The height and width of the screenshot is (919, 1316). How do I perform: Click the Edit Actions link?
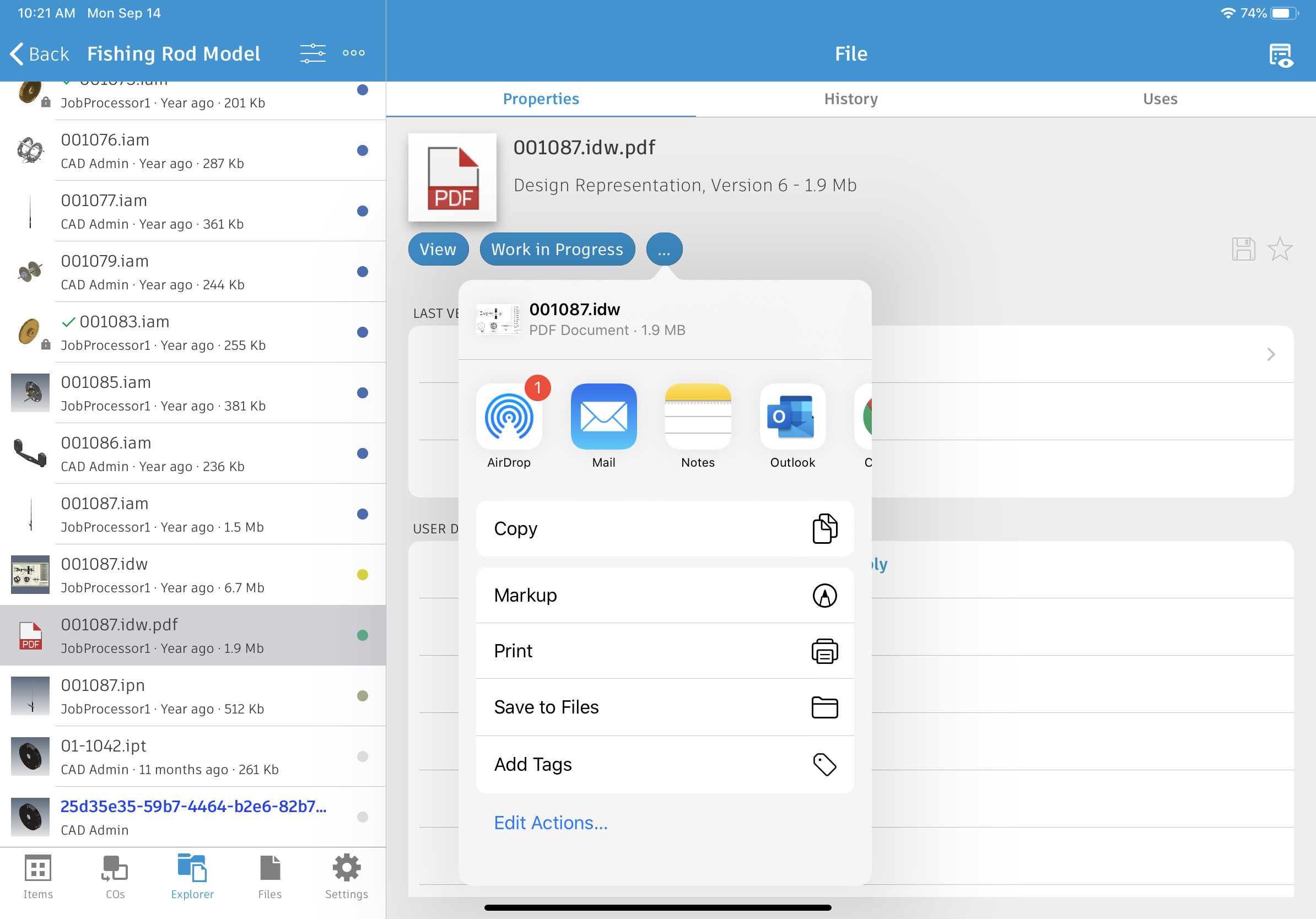point(550,822)
